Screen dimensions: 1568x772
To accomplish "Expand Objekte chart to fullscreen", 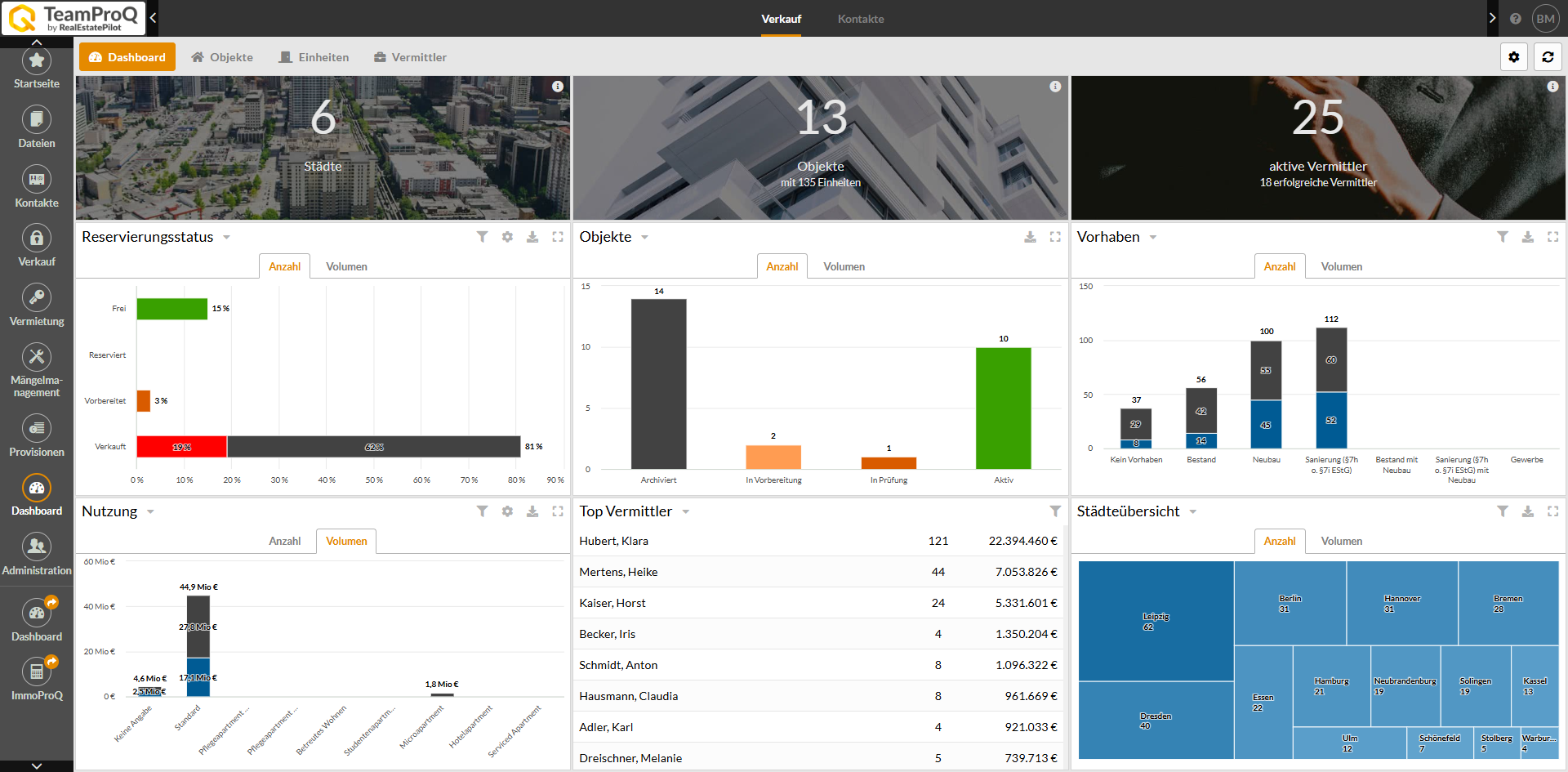I will tap(1055, 237).
